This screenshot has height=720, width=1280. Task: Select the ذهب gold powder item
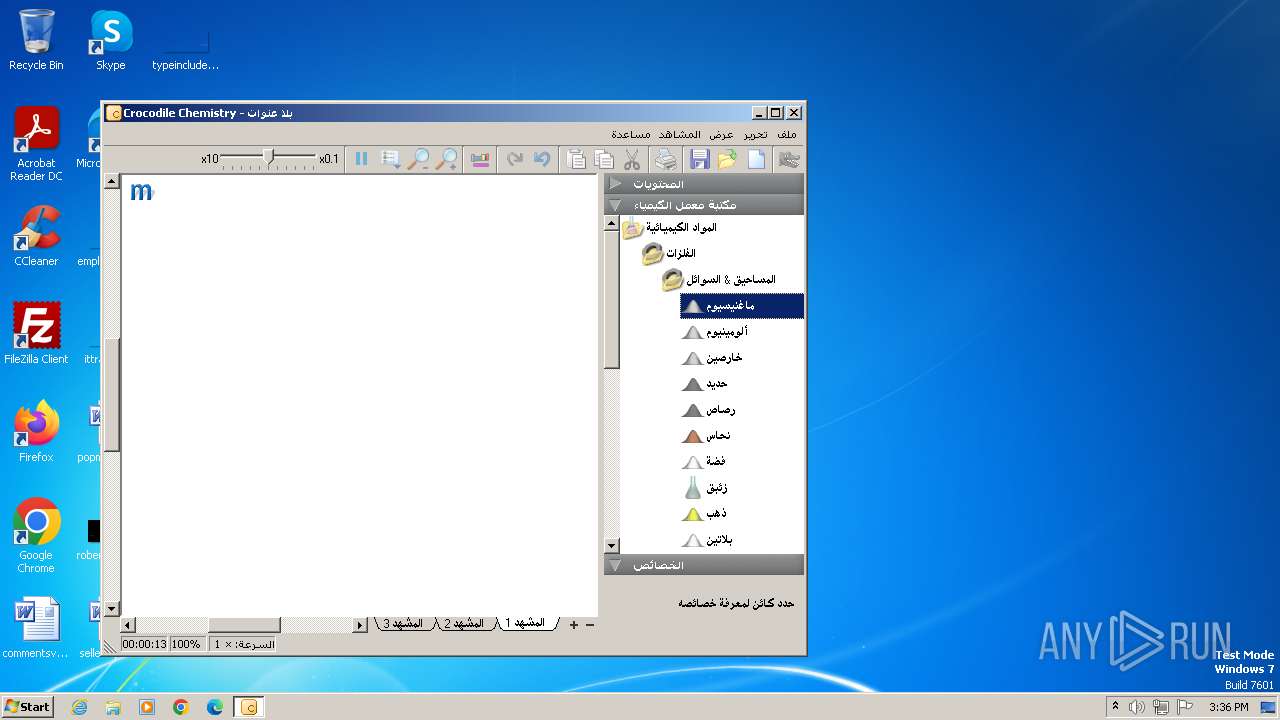click(704, 514)
